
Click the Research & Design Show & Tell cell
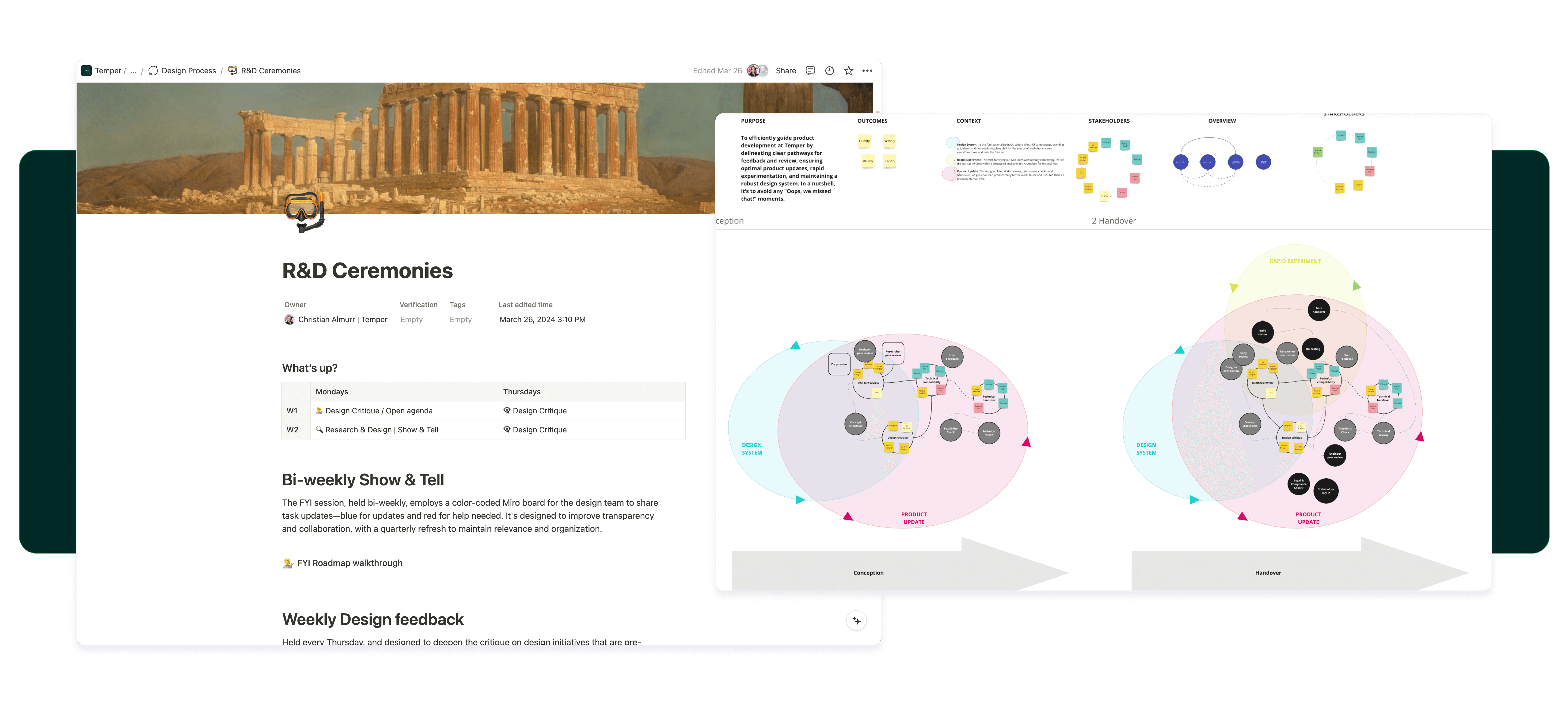[x=381, y=429]
